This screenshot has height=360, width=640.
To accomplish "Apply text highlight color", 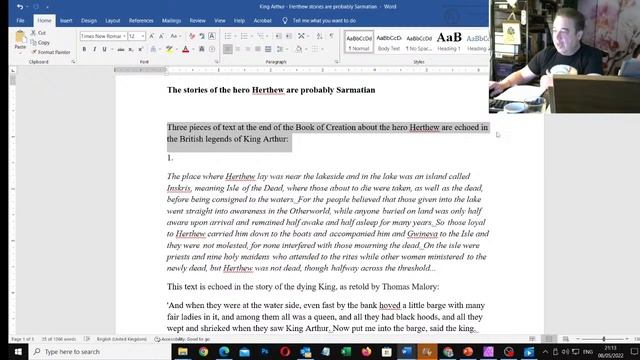I will pyautogui.click(x=169, y=49).
